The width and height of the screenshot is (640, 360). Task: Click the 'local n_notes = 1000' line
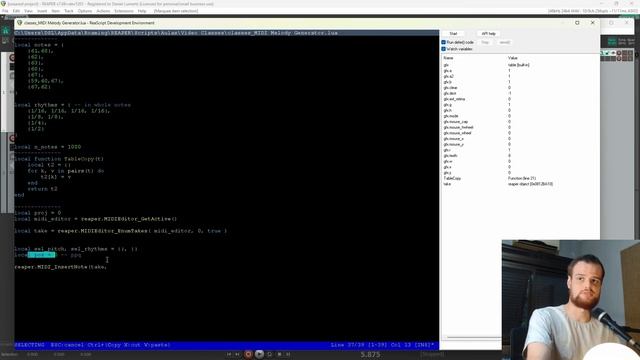pyautogui.click(x=47, y=147)
